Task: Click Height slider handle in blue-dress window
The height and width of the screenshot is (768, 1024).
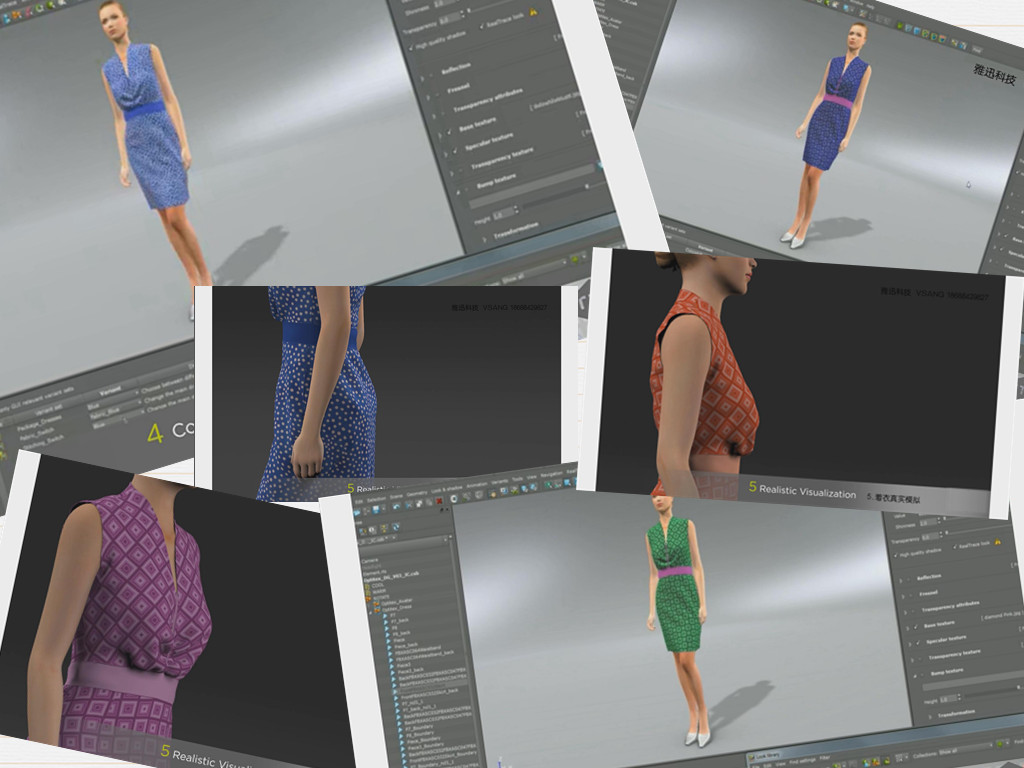Action: 587,186
